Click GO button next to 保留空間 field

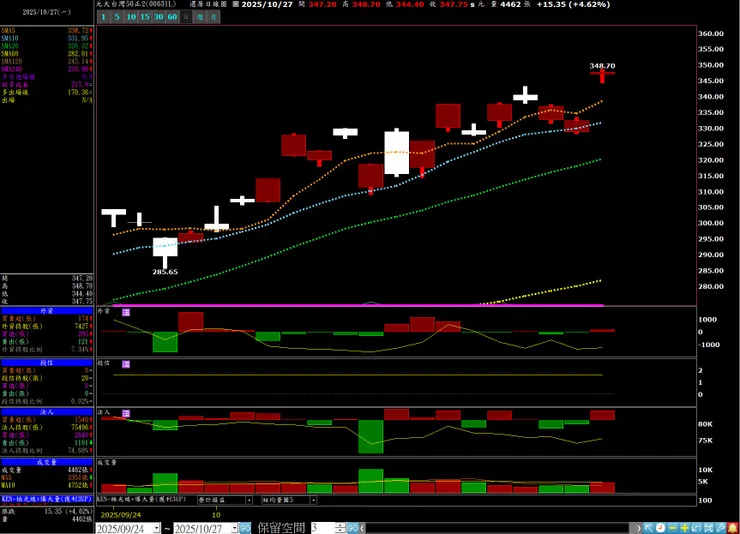353,528
